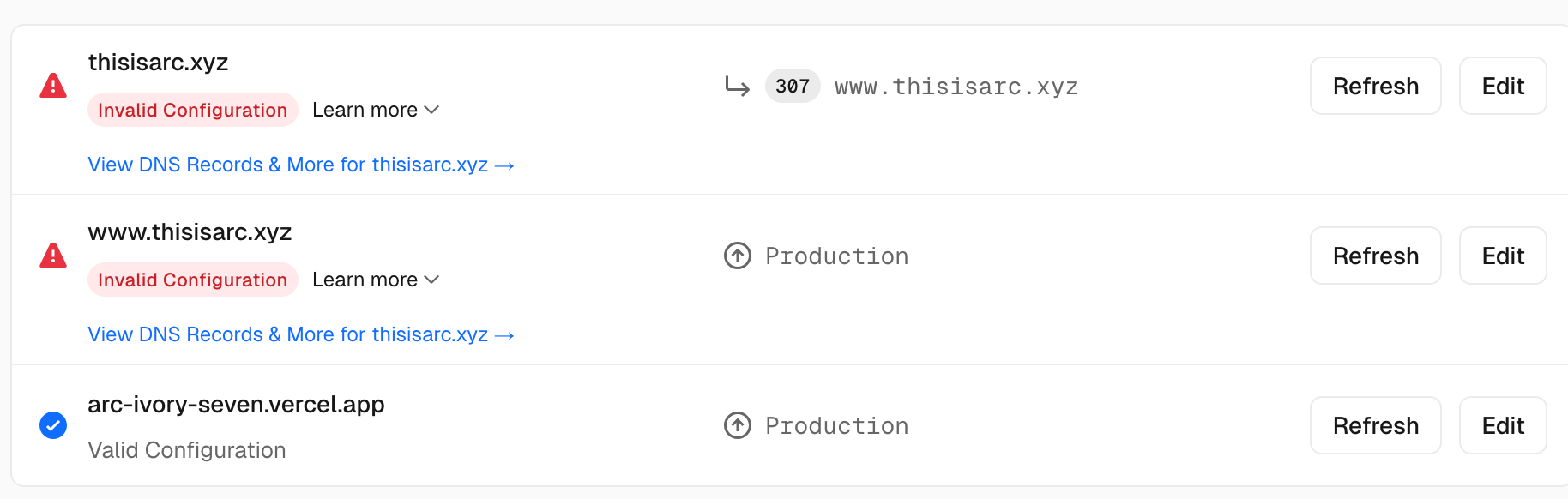Click the Invalid Configuration badge on thisisarc.xyz
Image resolution: width=1568 pixels, height=499 pixels.
[192, 110]
